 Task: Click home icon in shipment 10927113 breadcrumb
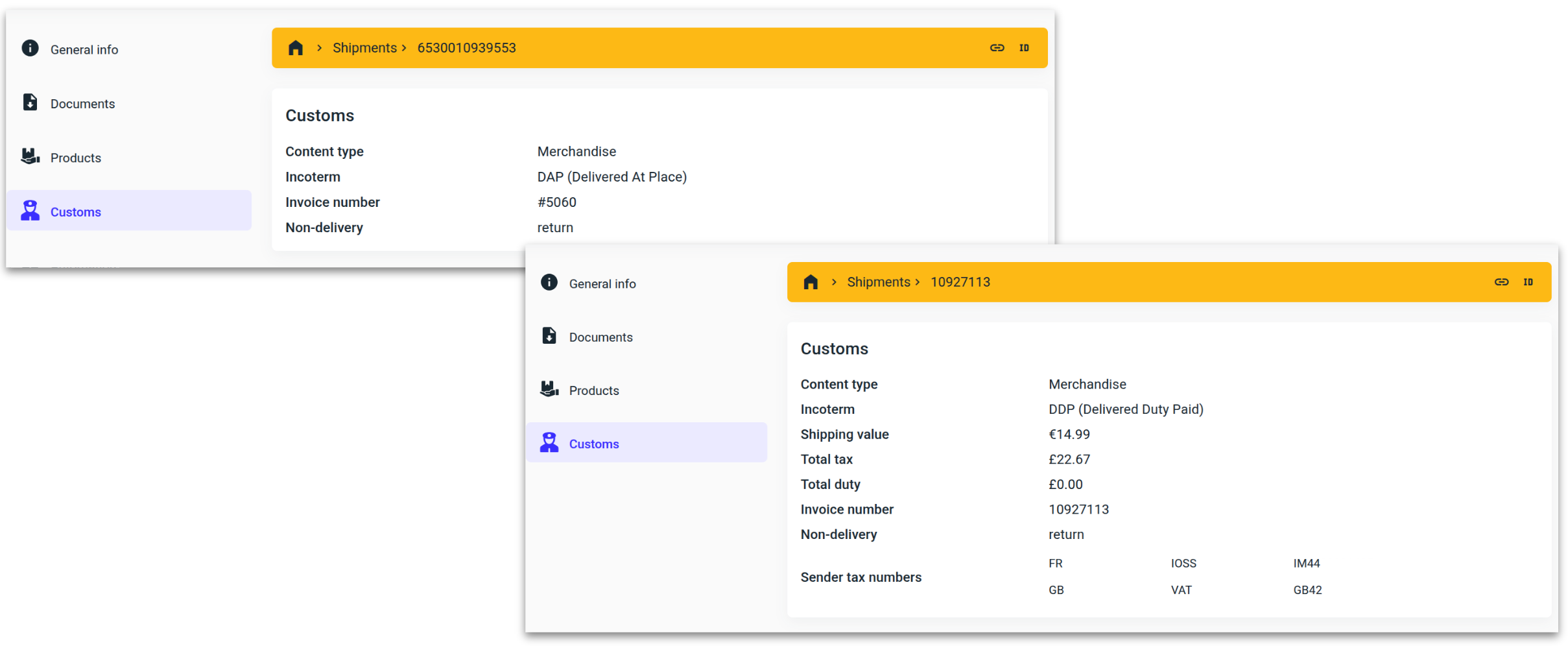[811, 282]
